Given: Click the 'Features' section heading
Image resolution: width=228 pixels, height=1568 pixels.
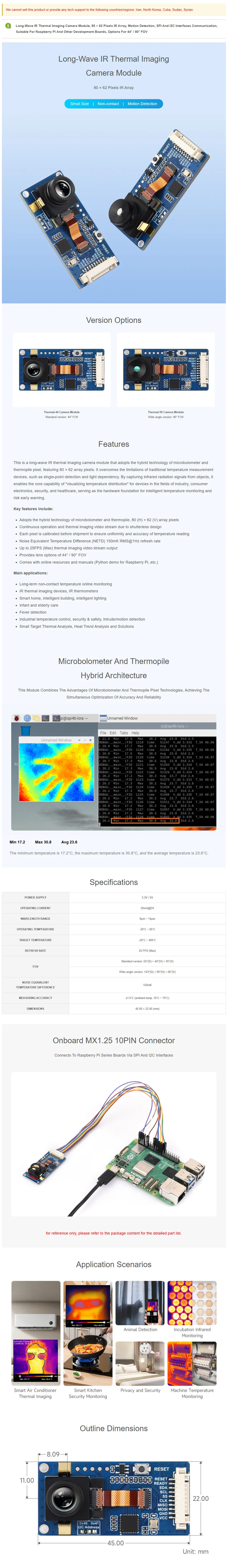Looking at the screenshot, I should click(114, 444).
